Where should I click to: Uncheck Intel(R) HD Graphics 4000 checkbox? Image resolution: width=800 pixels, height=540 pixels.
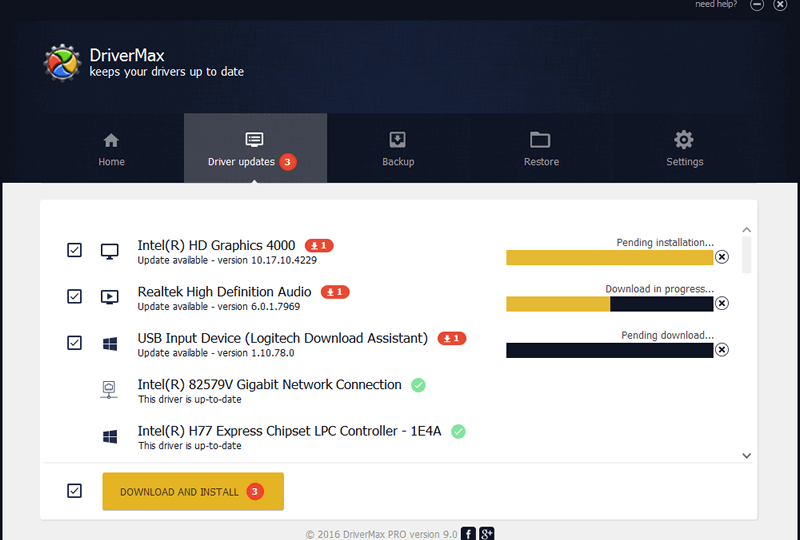(x=74, y=250)
